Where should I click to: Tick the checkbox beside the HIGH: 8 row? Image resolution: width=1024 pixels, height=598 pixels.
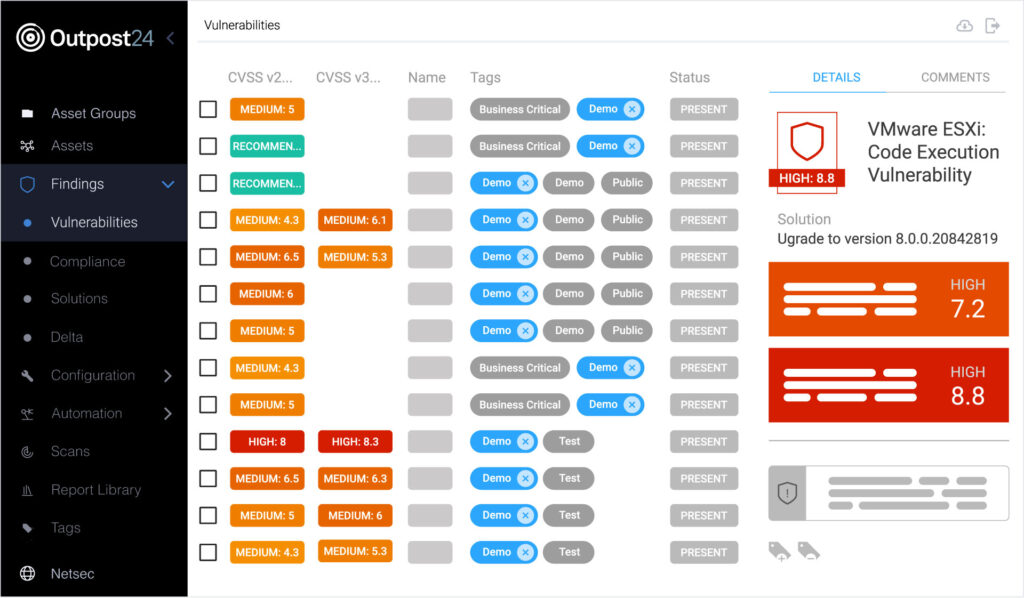(x=208, y=441)
